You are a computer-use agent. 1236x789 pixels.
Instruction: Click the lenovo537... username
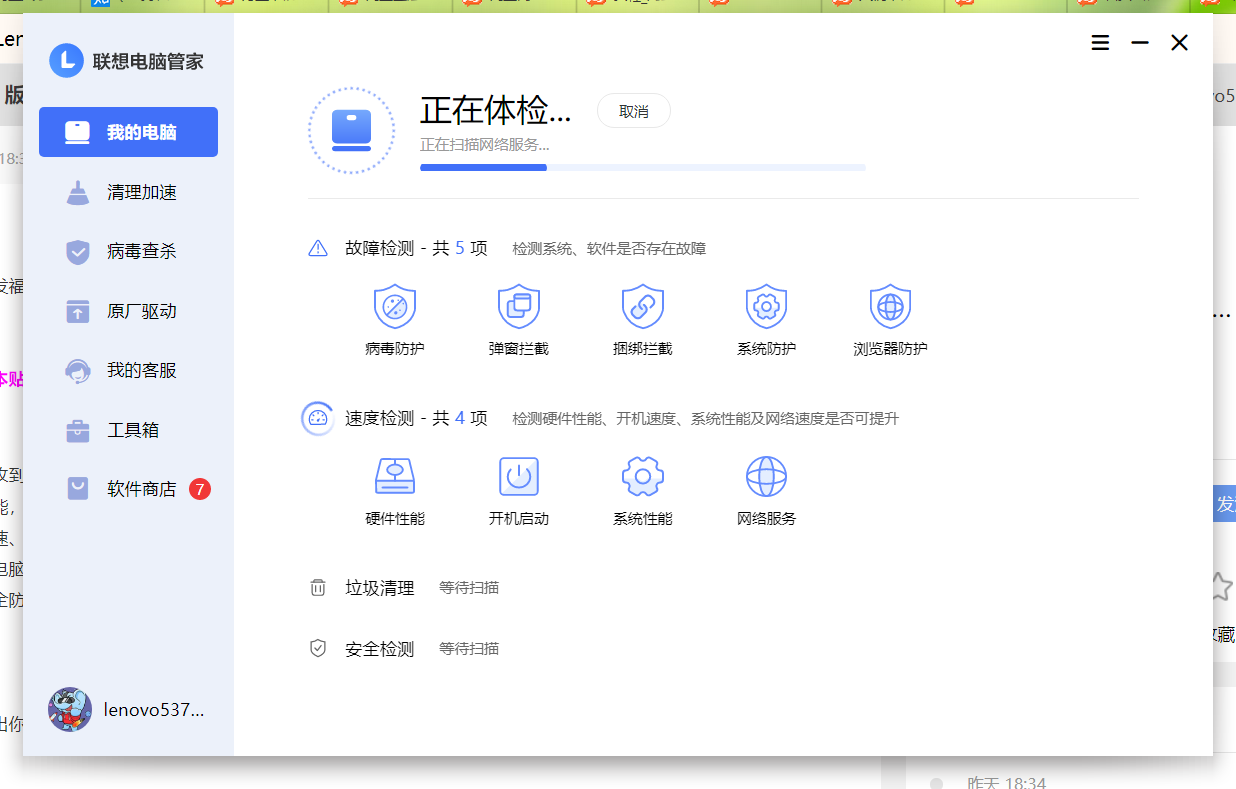(x=154, y=710)
